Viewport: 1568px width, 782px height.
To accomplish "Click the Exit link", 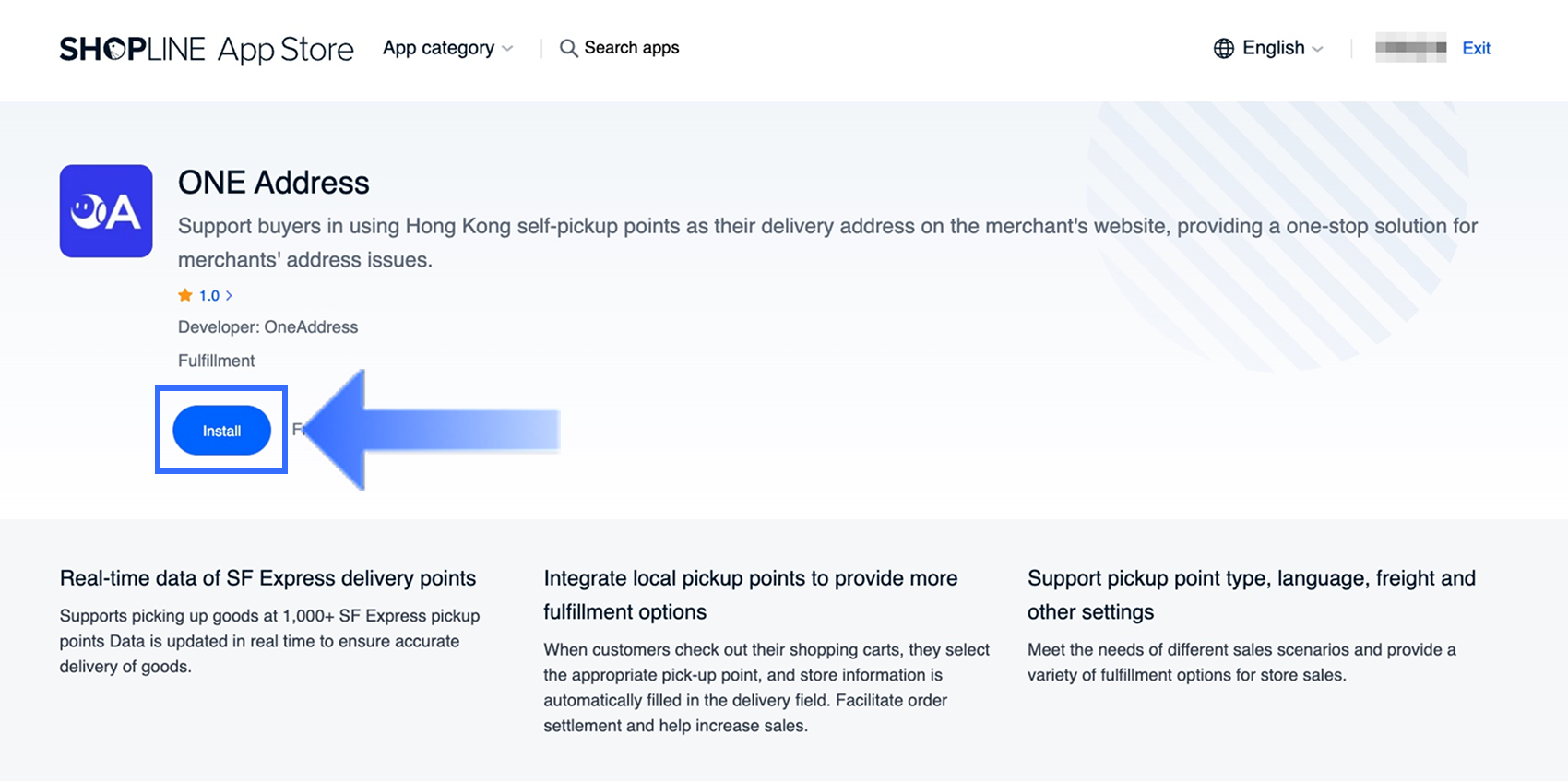I will click(x=1476, y=48).
